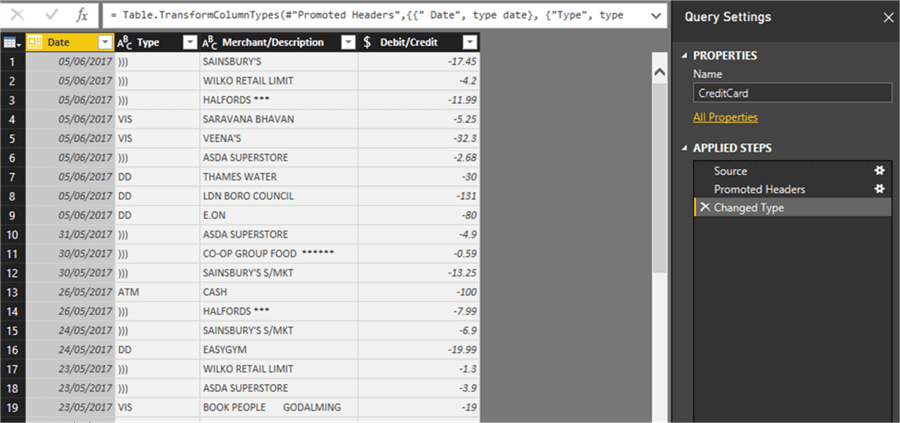Click the CASH merchant cell

pyautogui.click(x=279, y=292)
